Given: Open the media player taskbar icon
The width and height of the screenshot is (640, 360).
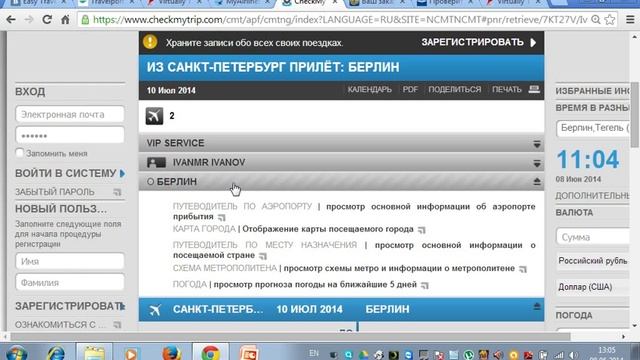Looking at the screenshot, I should [x=131, y=353].
